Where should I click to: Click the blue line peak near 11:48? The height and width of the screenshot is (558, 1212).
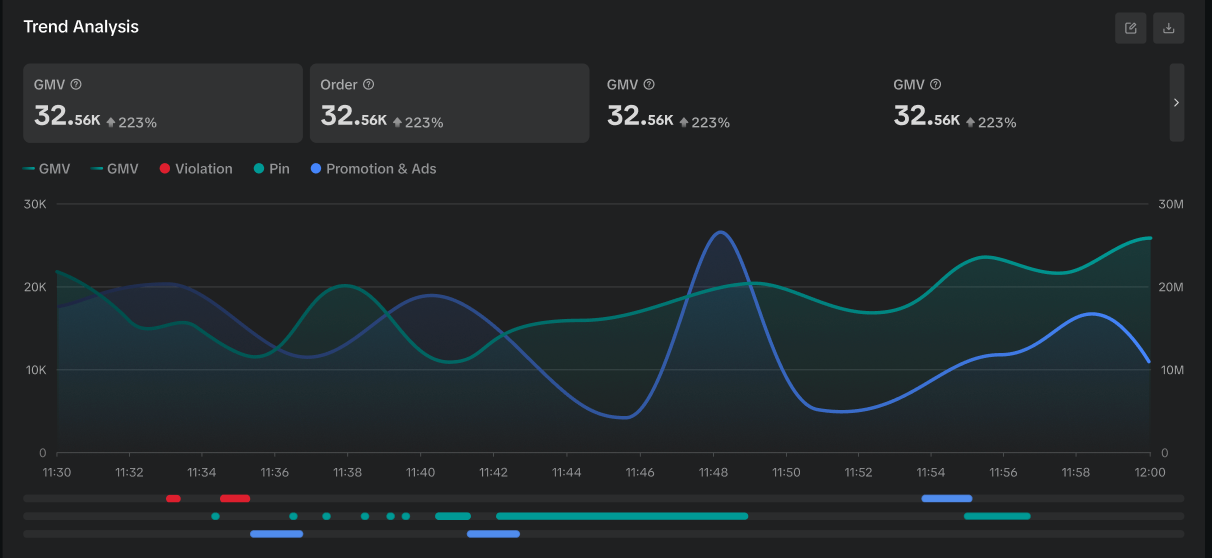pos(720,232)
